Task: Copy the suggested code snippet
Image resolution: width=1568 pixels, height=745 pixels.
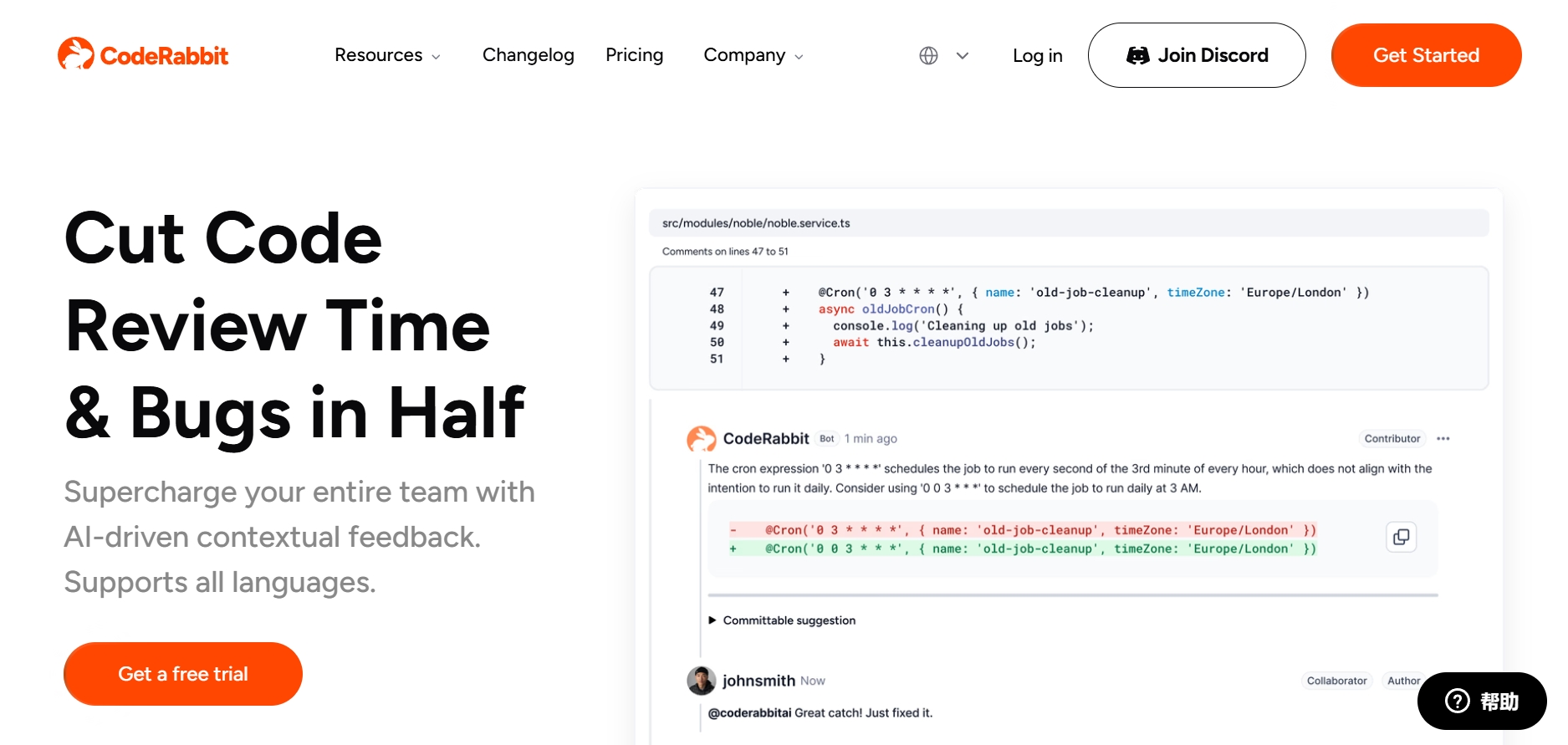Action: 1401,537
